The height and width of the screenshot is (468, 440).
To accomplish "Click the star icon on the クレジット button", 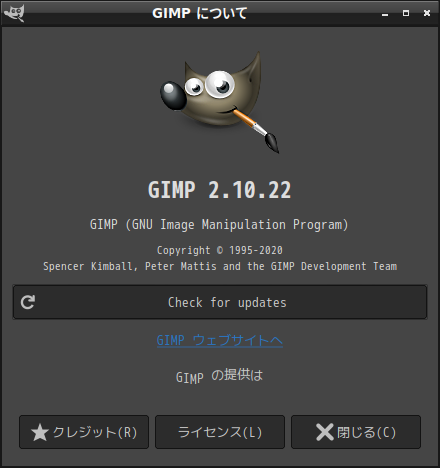I will pyautogui.click(x=40, y=432).
